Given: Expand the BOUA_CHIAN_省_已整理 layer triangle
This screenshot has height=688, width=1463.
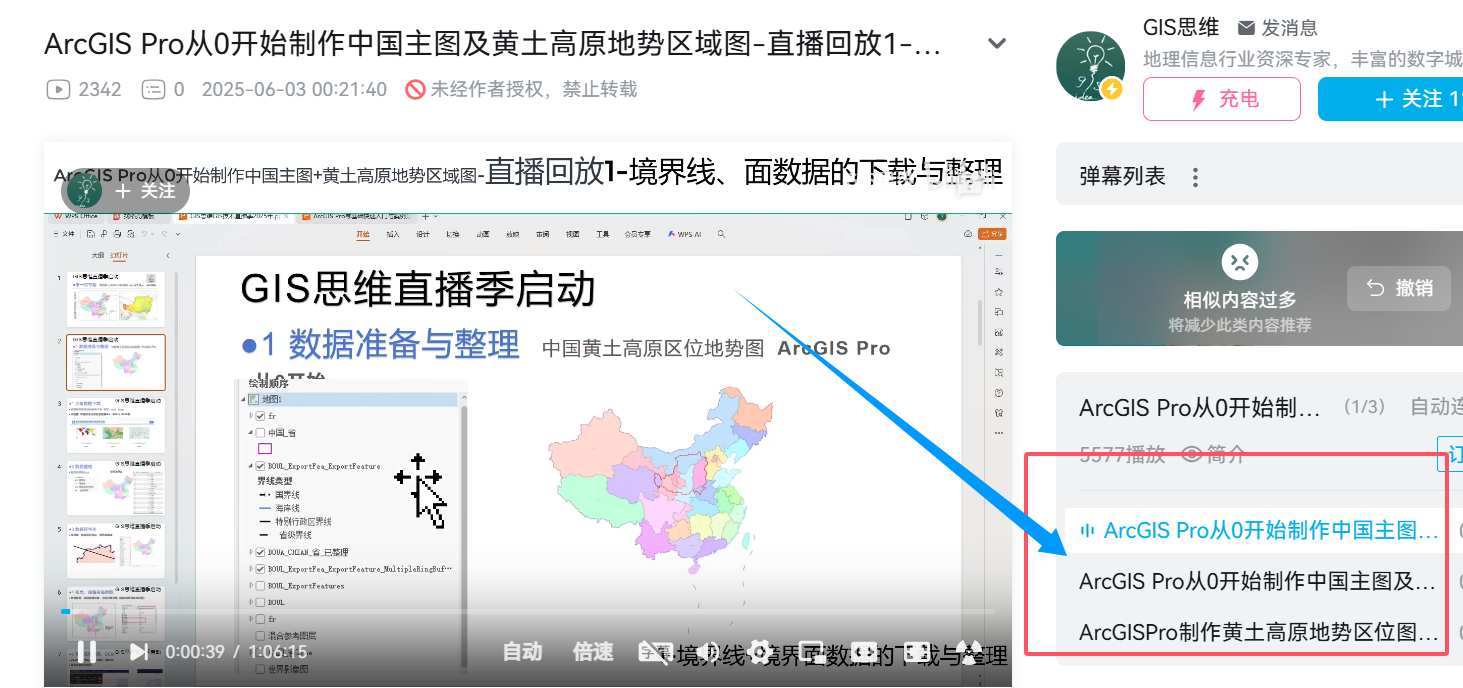Looking at the screenshot, I should pos(250,552).
